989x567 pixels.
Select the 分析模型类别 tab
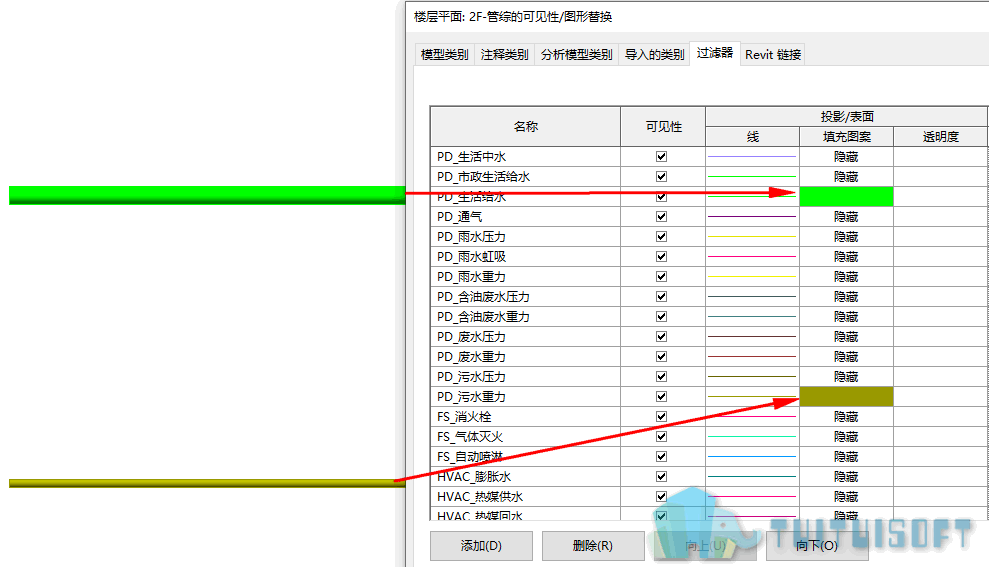click(x=576, y=55)
